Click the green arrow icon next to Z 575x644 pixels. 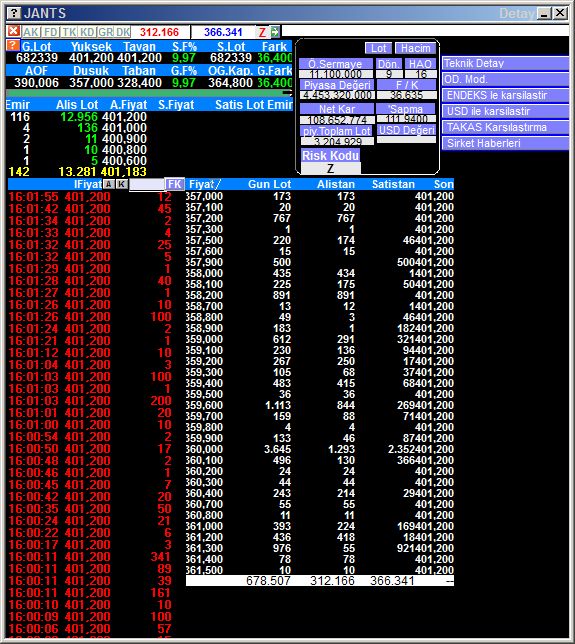[x=275, y=32]
